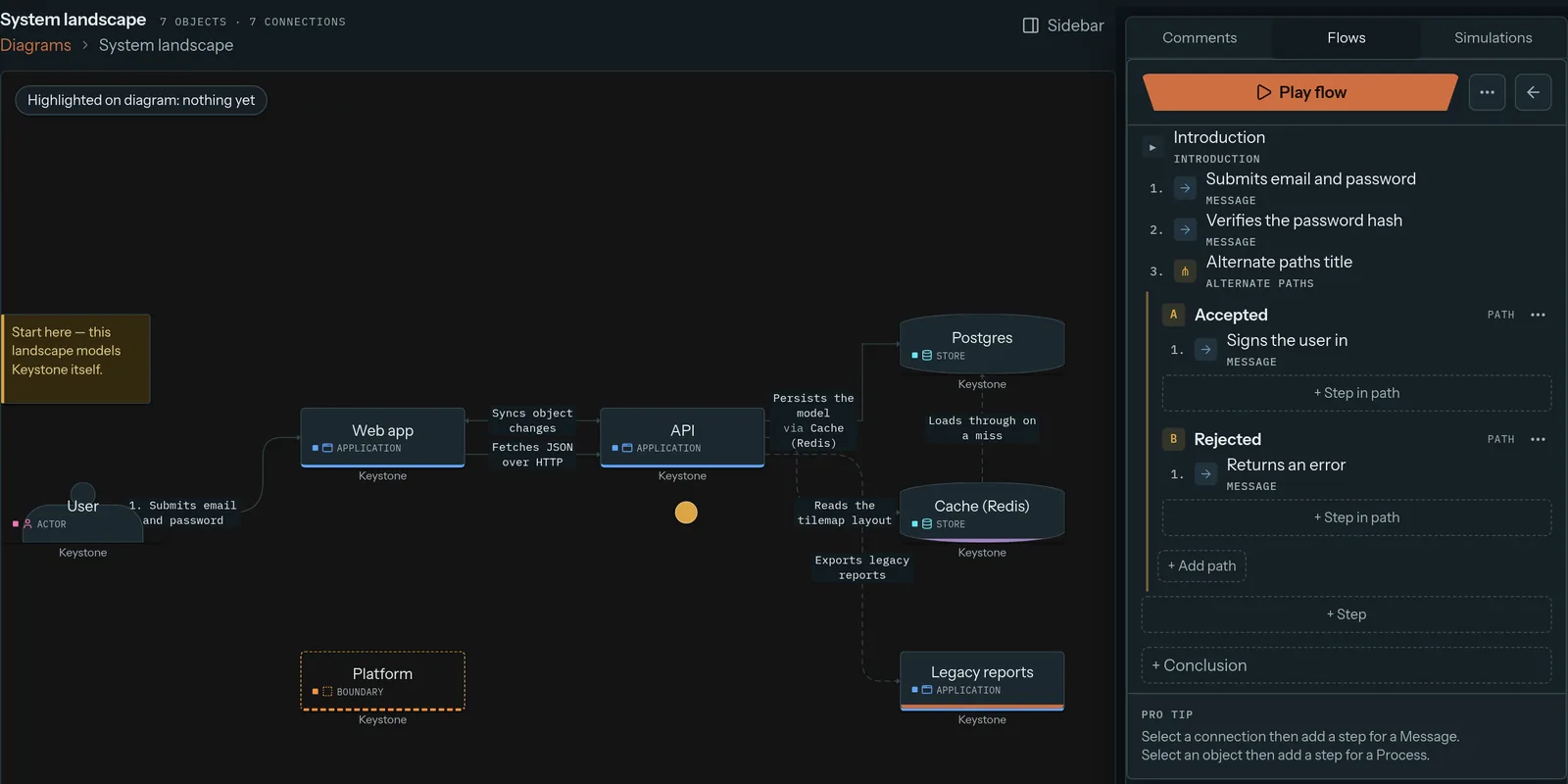Select the Platform boundary box
Screen dimensions: 1568x784
pyautogui.click(x=382, y=681)
